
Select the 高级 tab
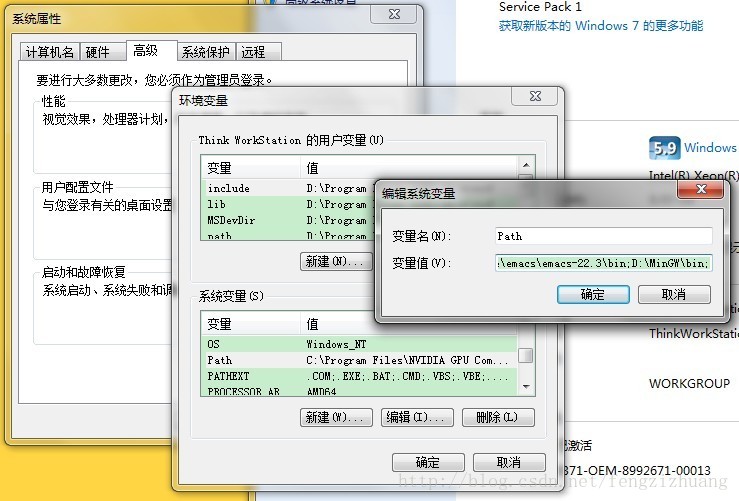click(151, 50)
